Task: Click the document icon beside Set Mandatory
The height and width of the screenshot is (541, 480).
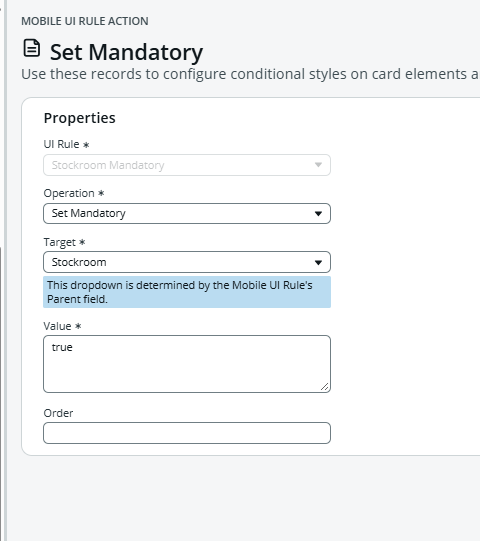Action: point(31,48)
